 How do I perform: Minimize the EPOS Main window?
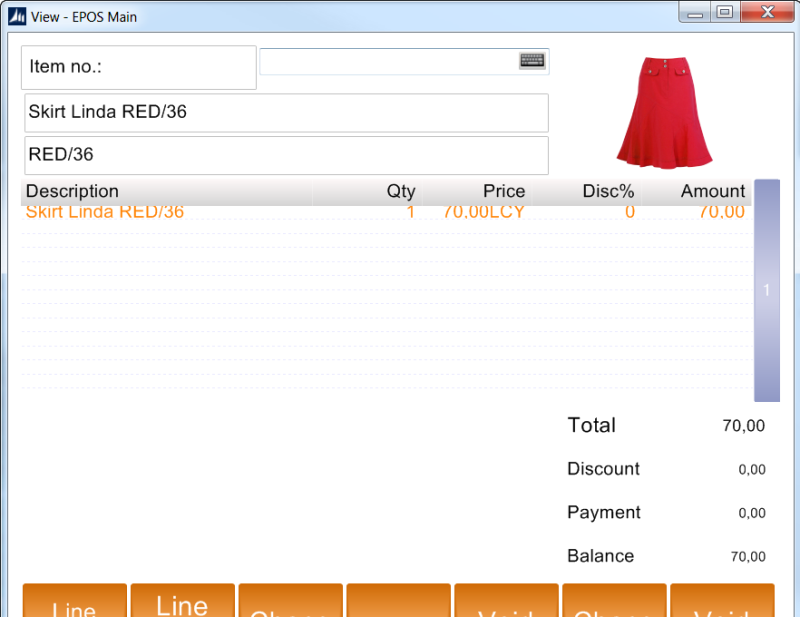coord(695,12)
